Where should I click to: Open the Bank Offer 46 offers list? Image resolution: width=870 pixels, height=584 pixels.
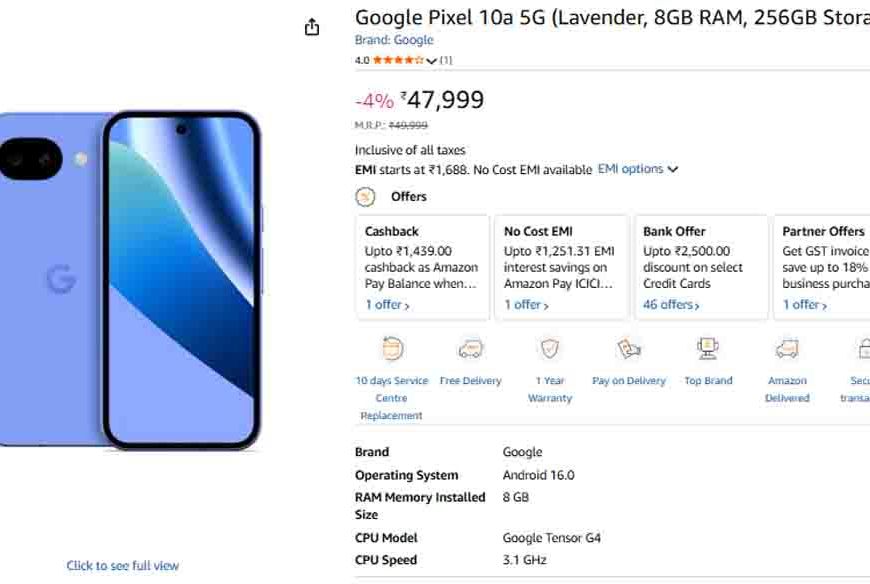670,304
